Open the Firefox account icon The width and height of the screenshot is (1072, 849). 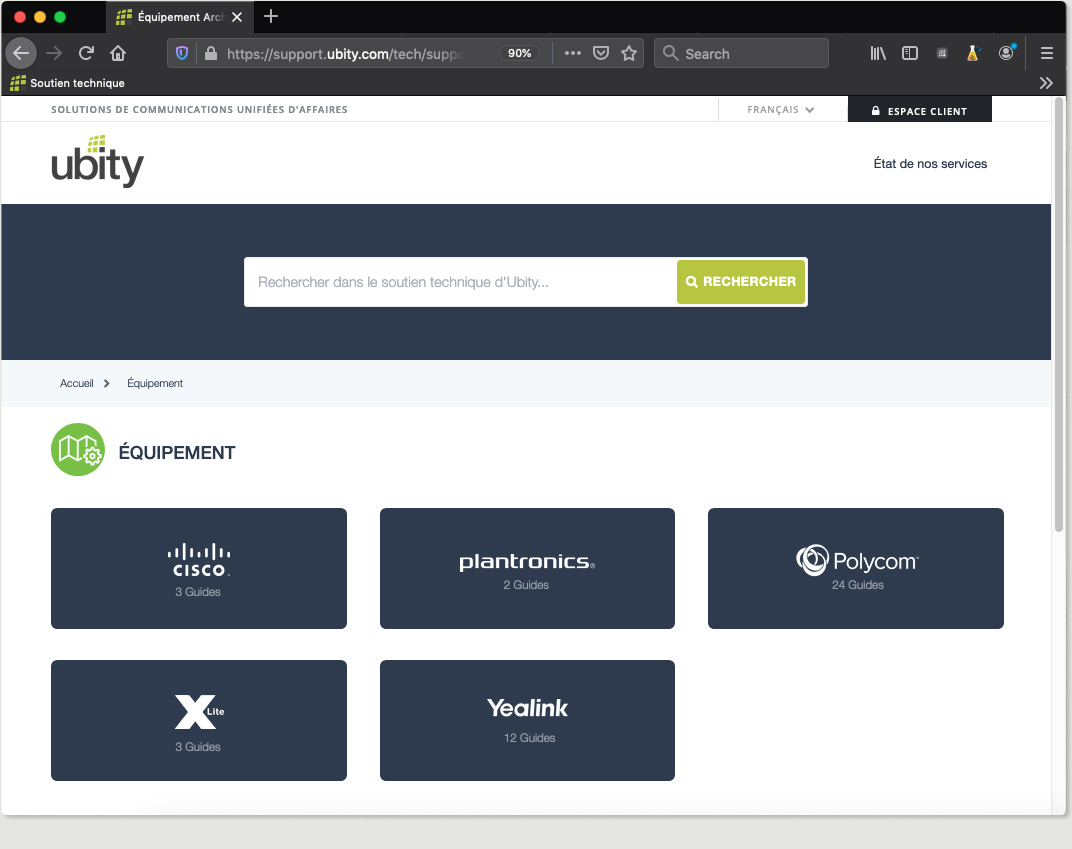(x=1007, y=53)
